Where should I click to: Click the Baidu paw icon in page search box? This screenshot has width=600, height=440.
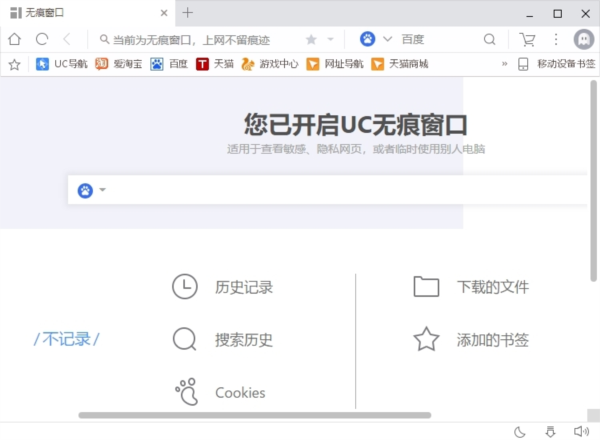click(x=85, y=190)
